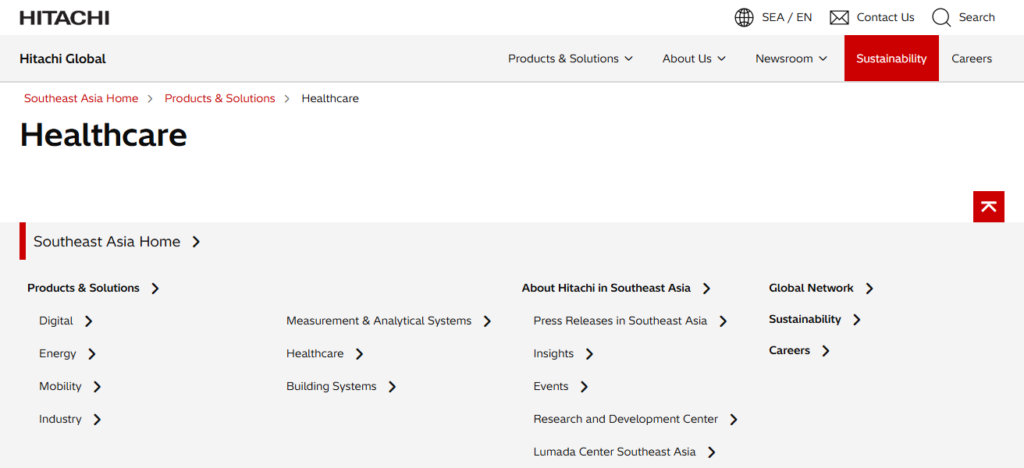This screenshot has height=468, width=1024.
Task: Click the chevron beside Digital
Action: [x=89, y=321]
